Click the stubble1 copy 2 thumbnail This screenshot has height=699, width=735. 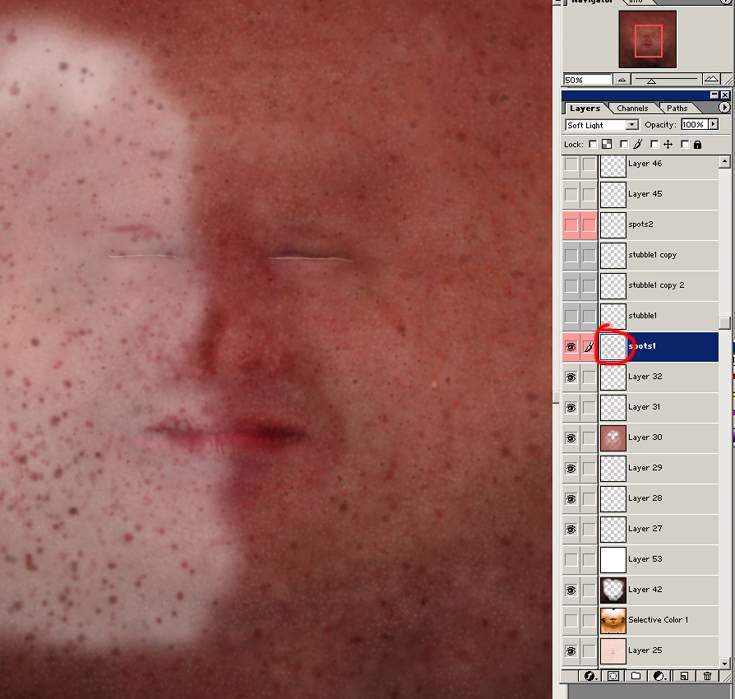click(x=613, y=286)
